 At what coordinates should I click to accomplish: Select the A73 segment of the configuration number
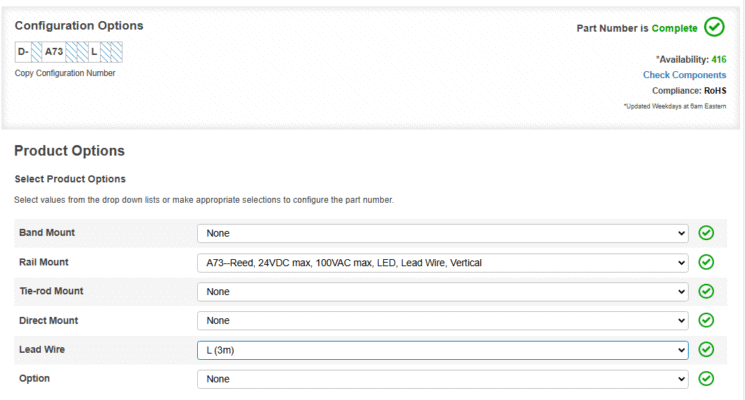[x=54, y=51]
